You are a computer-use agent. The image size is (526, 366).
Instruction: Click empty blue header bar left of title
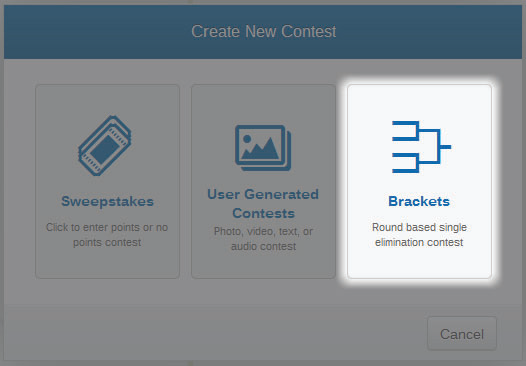97,32
